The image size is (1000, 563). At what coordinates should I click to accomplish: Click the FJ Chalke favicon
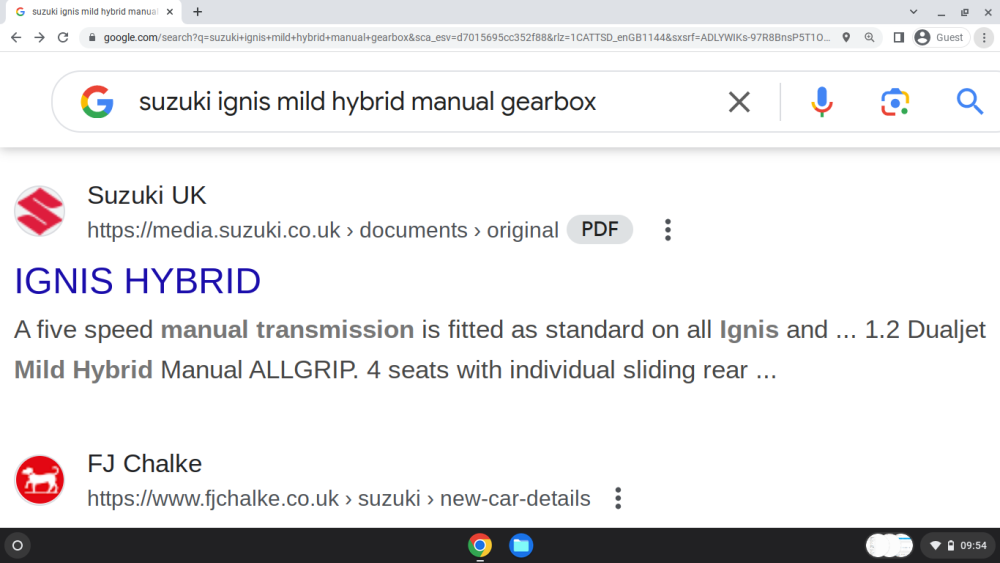point(40,479)
